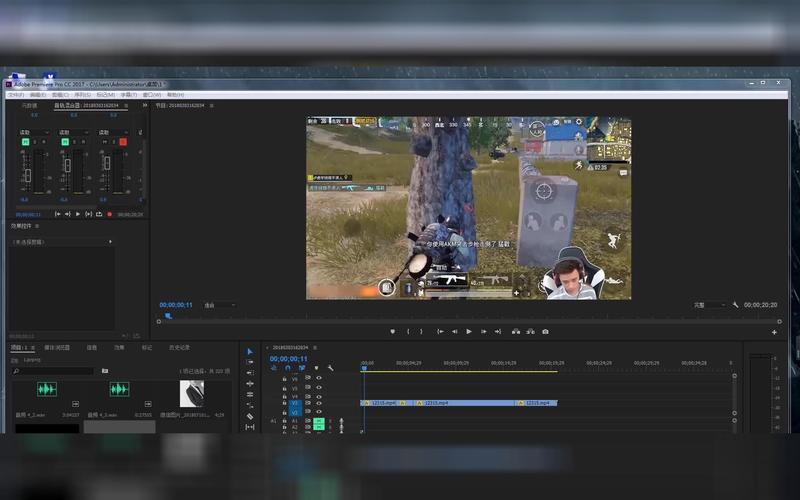
Task: Toggle mute M on second mixer channel
Action: click(65, 142)
